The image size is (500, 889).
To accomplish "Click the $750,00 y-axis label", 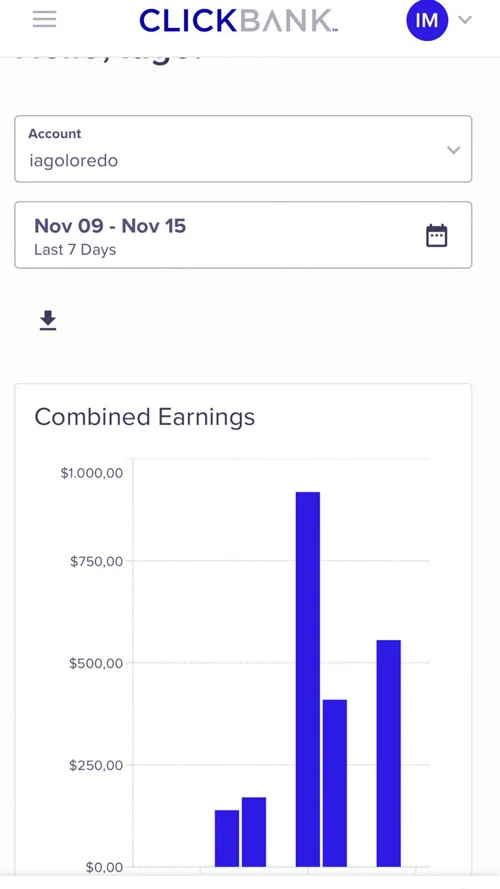I will (96, 561).
